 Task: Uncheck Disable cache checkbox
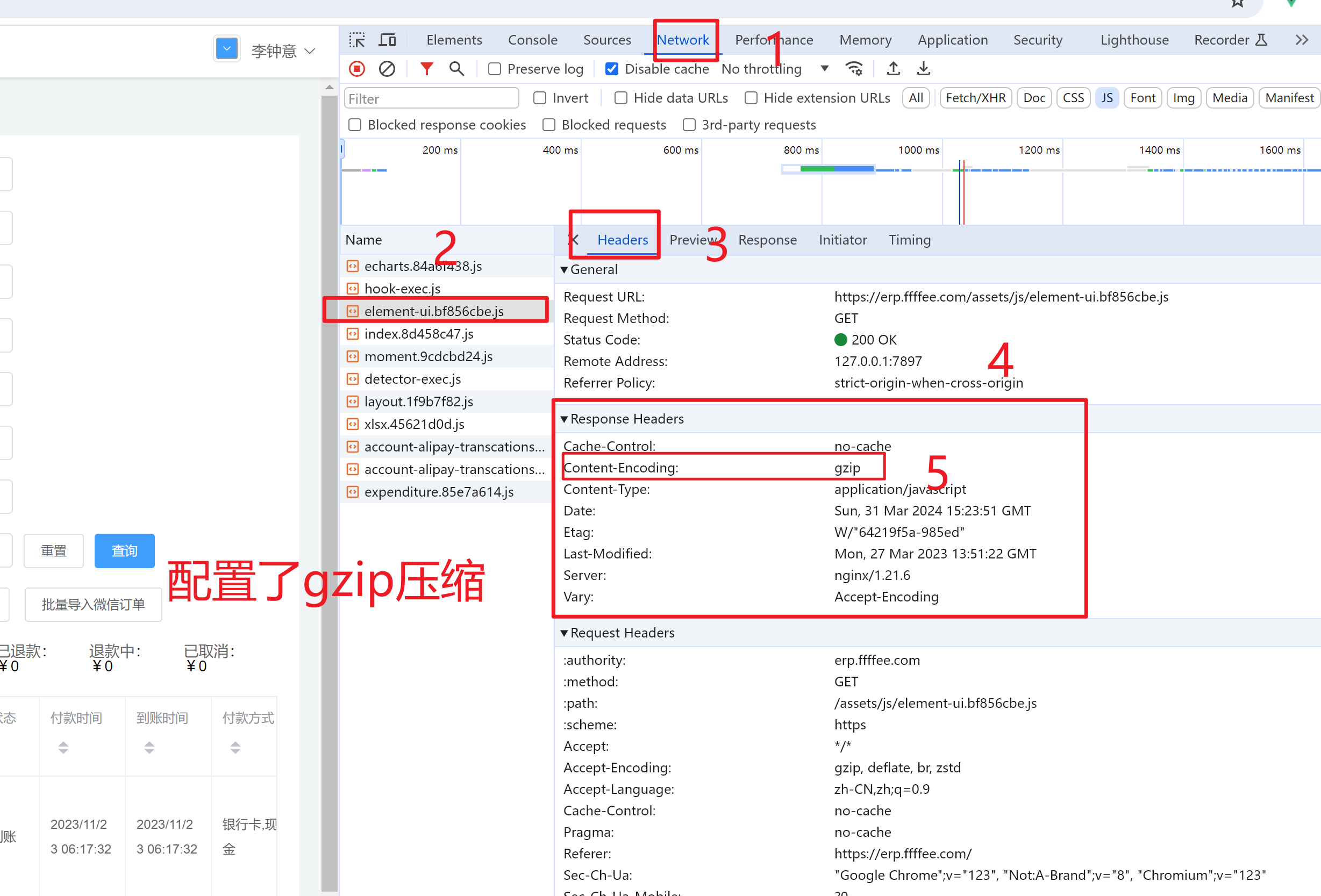[x=612, y=69]
